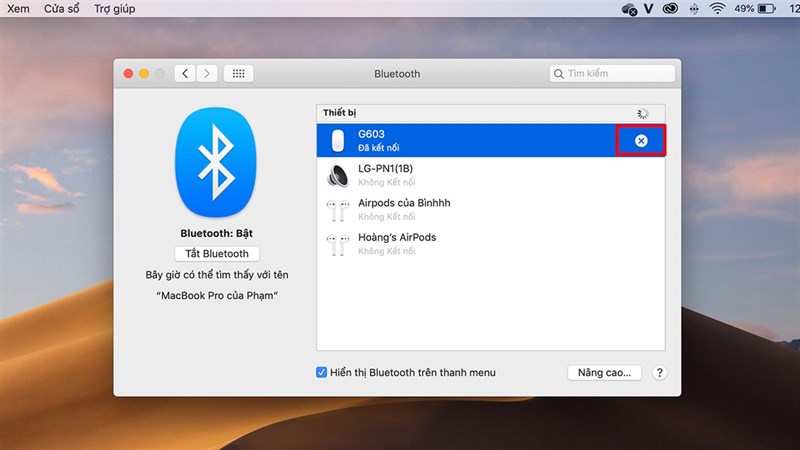Open the Trợ giúp menu

click(115, 9)
